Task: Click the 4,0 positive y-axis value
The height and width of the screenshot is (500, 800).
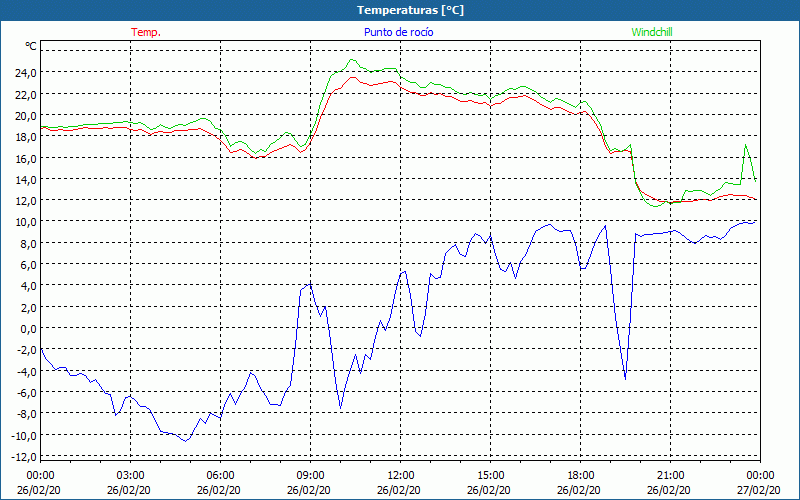Action: click(x=28, y=286)
